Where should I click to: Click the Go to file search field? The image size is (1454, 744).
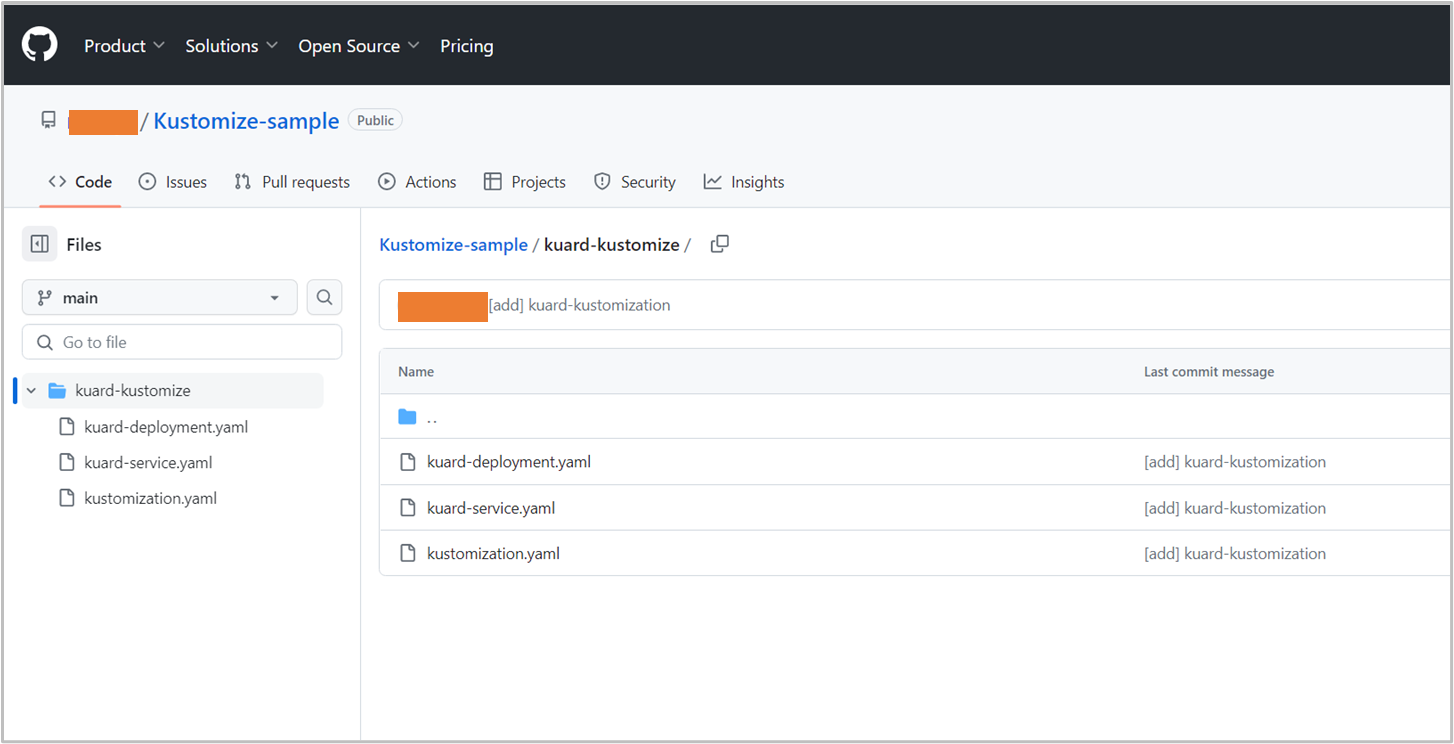(x=182, y=342)
